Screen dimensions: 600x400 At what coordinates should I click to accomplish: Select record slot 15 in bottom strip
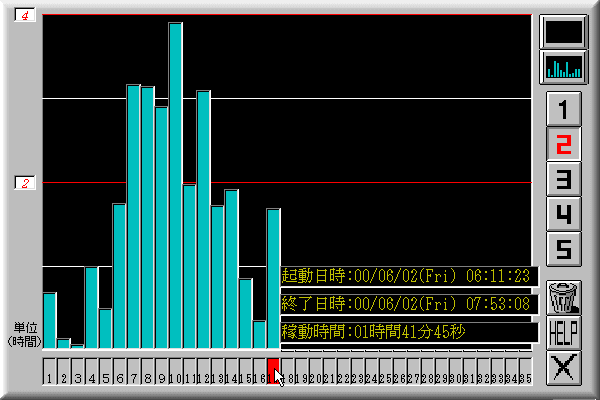tap(245, 371)
